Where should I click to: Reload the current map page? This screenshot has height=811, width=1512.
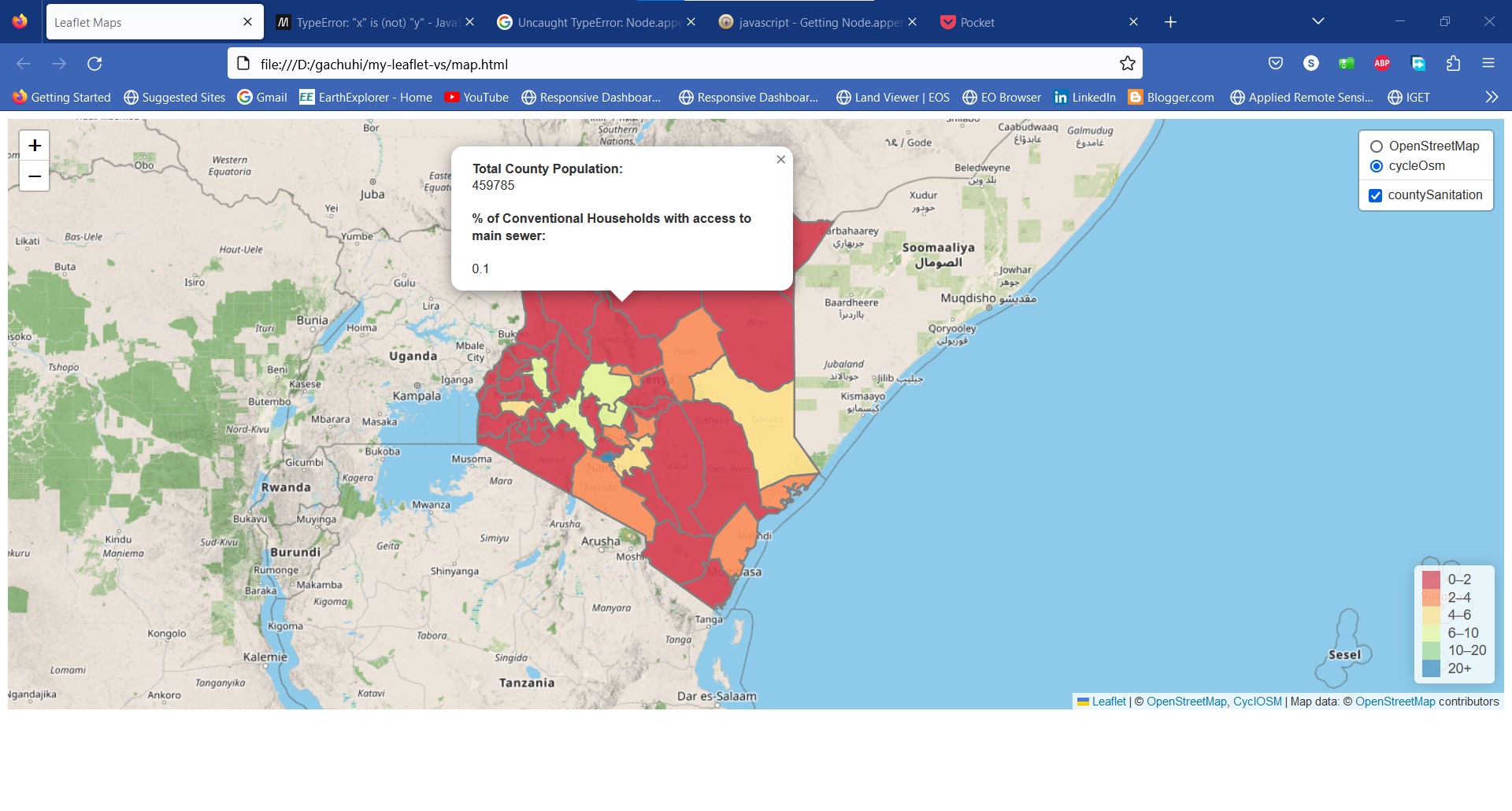point(94,64)
